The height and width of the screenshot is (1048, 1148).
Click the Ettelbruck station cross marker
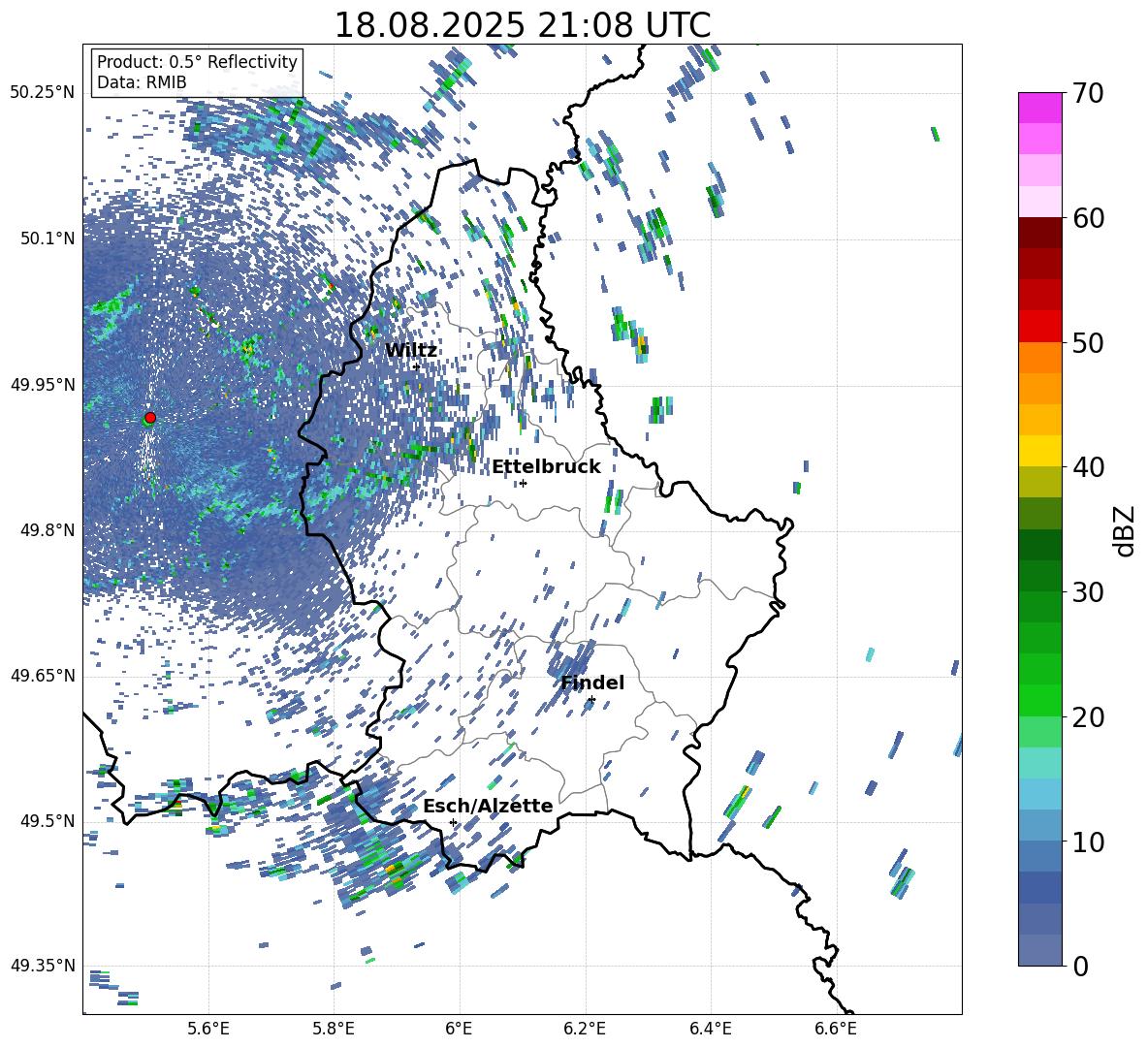(523, 483)
